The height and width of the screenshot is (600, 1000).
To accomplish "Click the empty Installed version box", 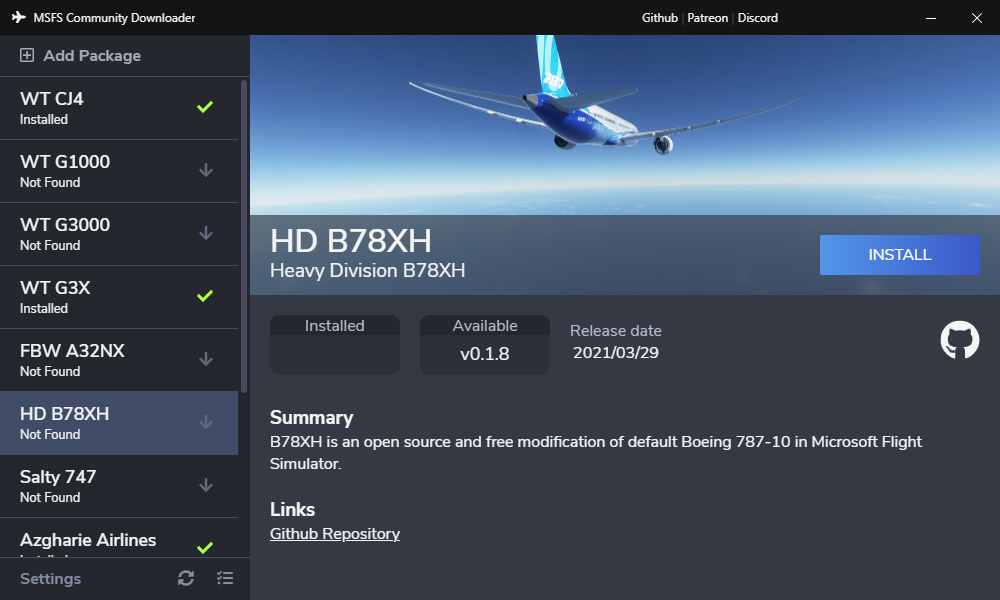I will [335, 344].
